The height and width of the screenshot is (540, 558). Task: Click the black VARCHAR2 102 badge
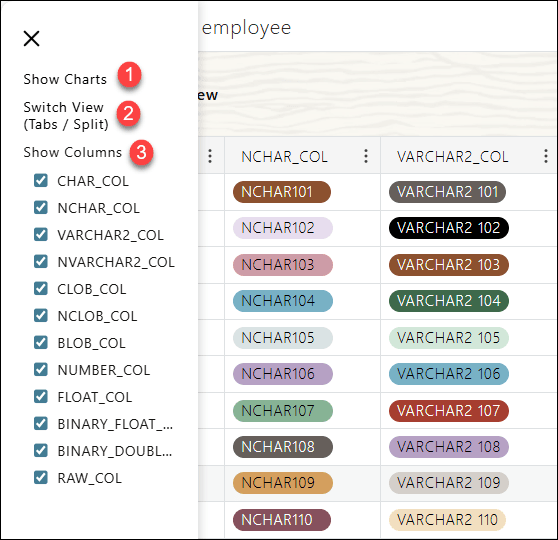click(448, 228)
